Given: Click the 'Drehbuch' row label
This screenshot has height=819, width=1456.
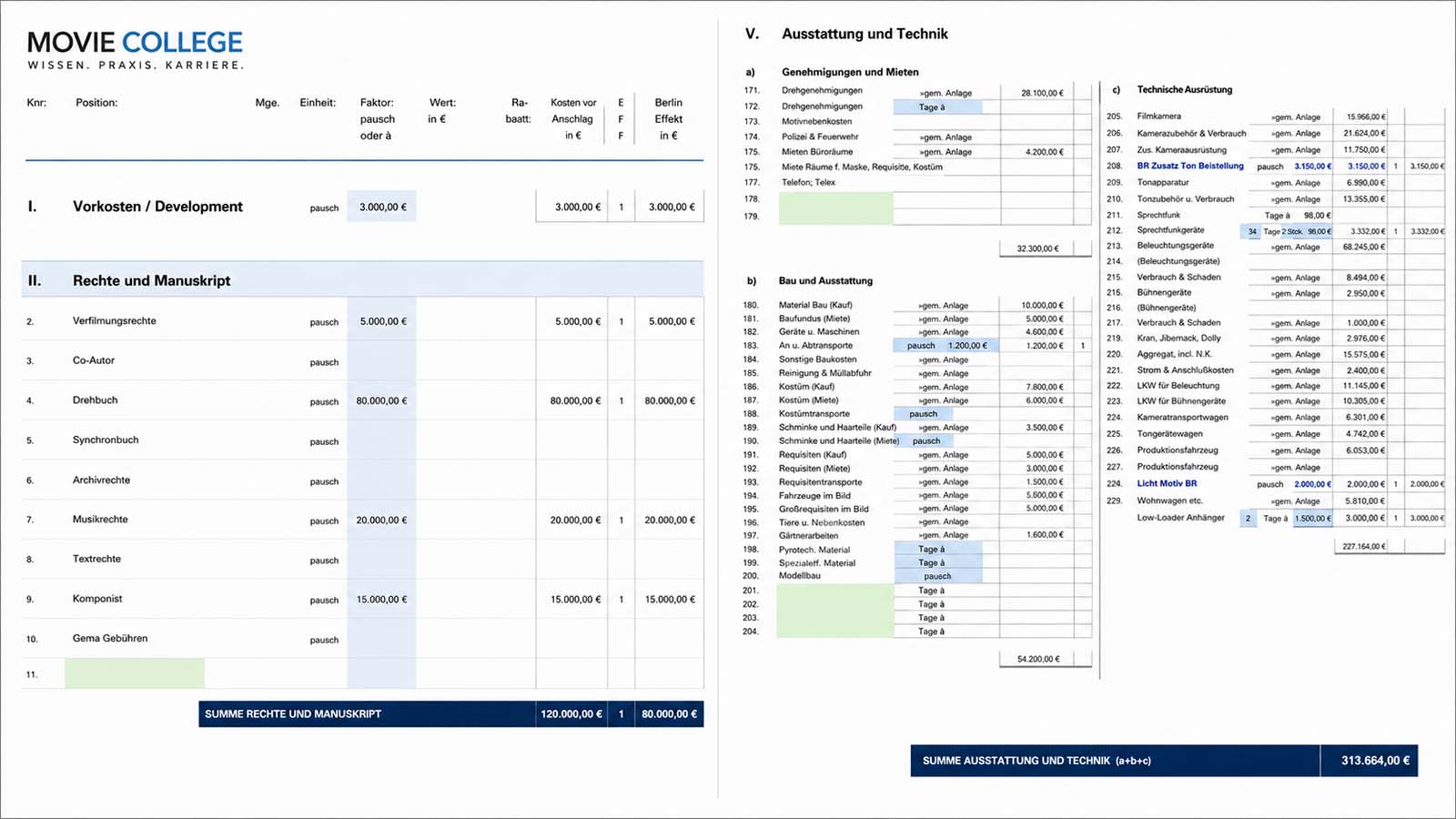Looking at the screenshot, I should (95, 400).
